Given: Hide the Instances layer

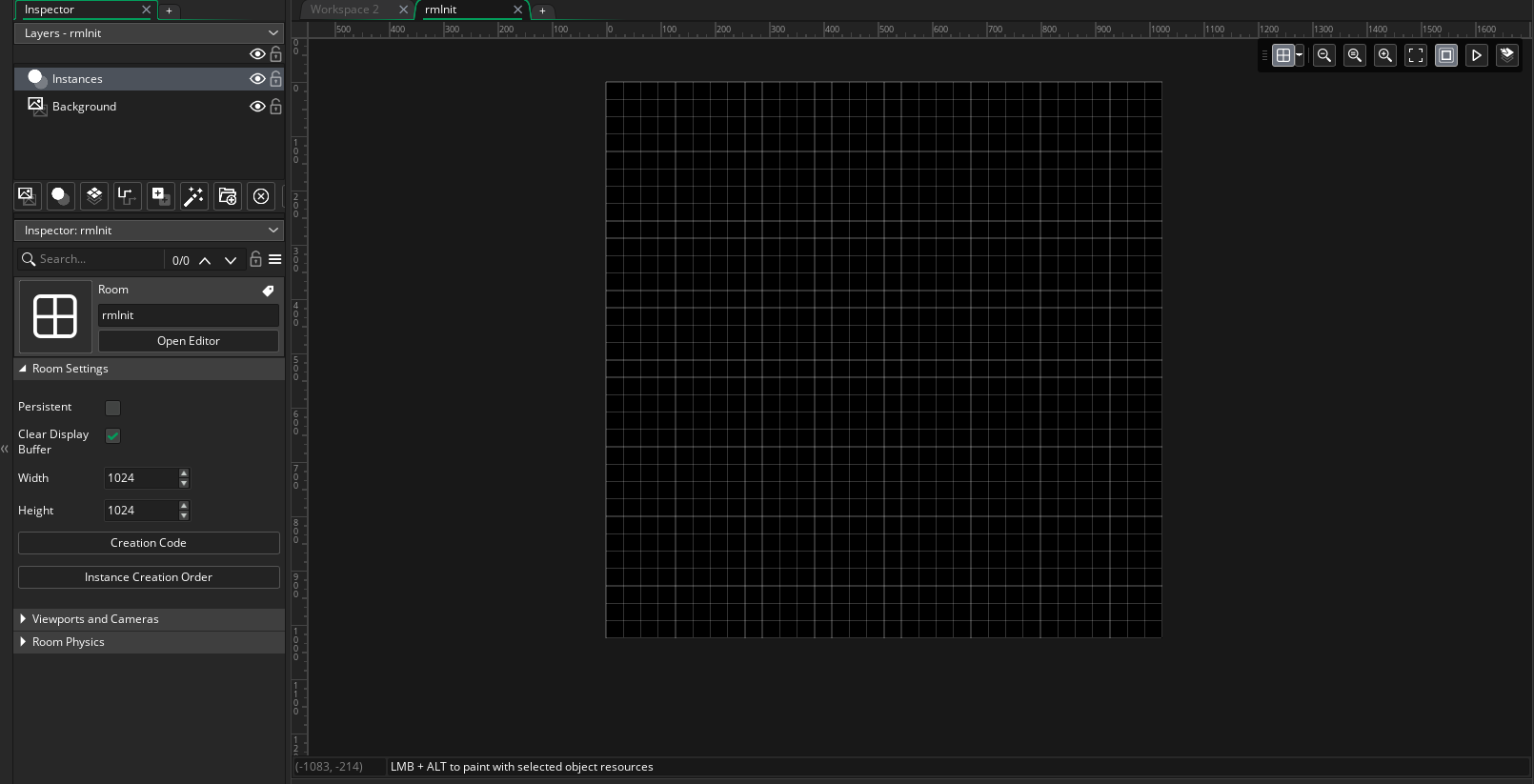Looking at the screenshot, I should (x=257, y=79).
